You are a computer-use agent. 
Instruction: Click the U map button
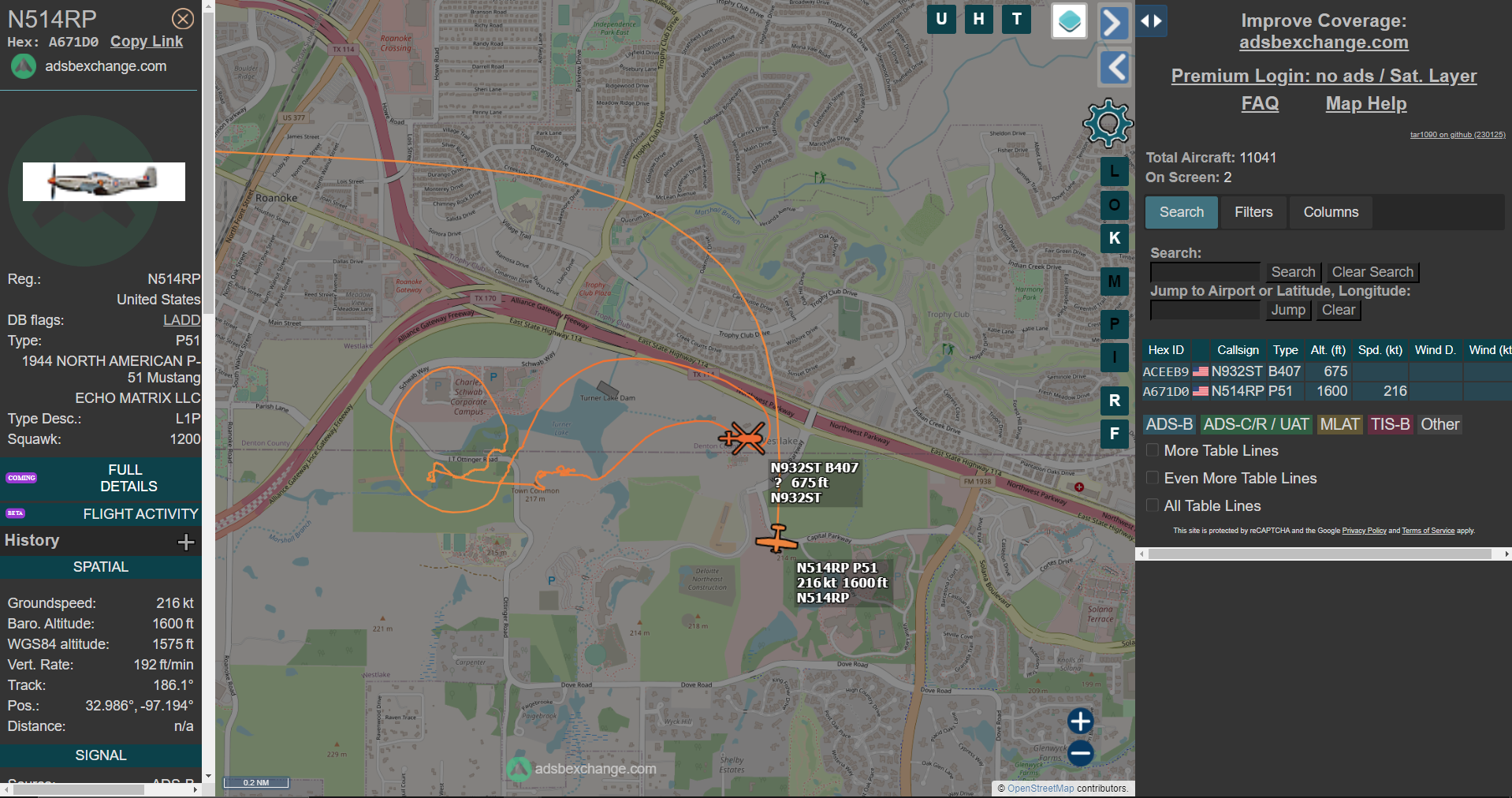[x=941, y=20]
